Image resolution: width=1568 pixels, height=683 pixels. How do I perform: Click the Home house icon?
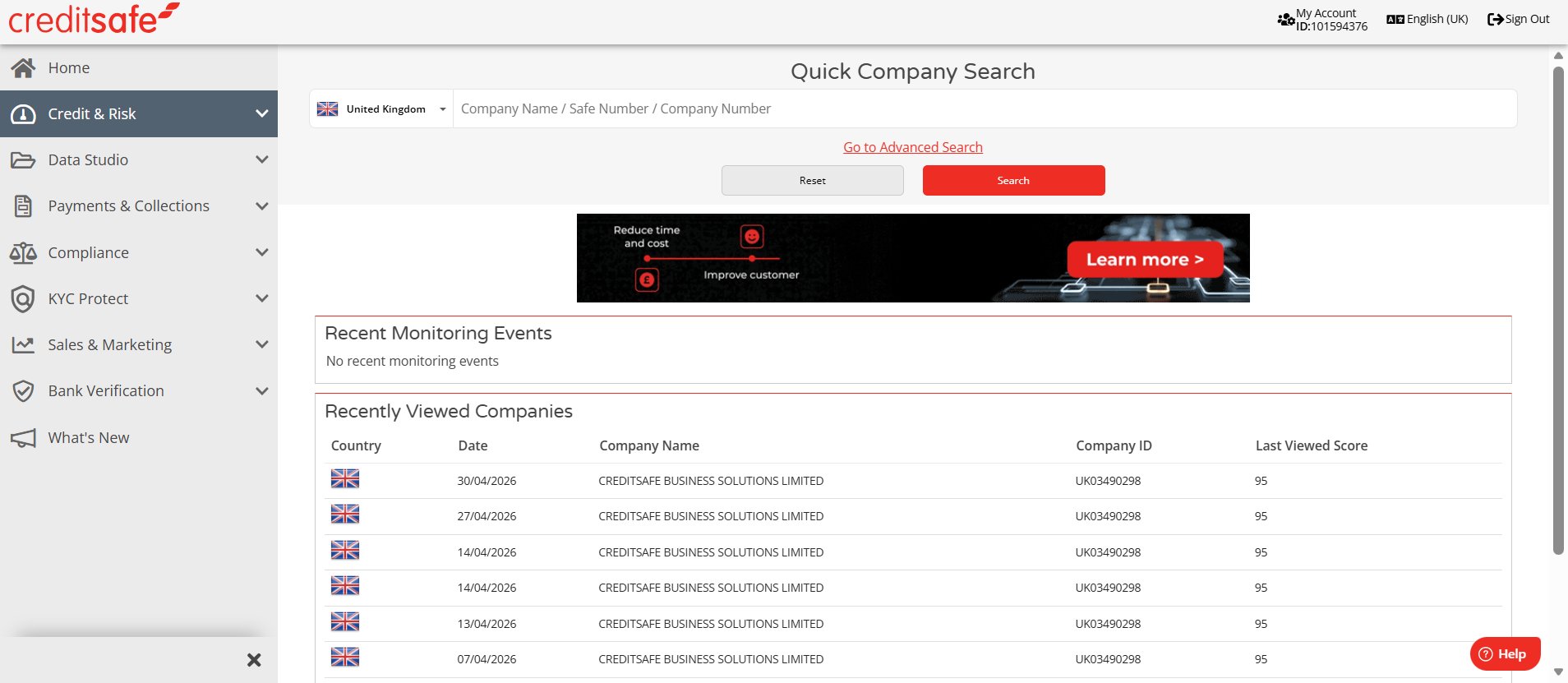pos(23,67)
